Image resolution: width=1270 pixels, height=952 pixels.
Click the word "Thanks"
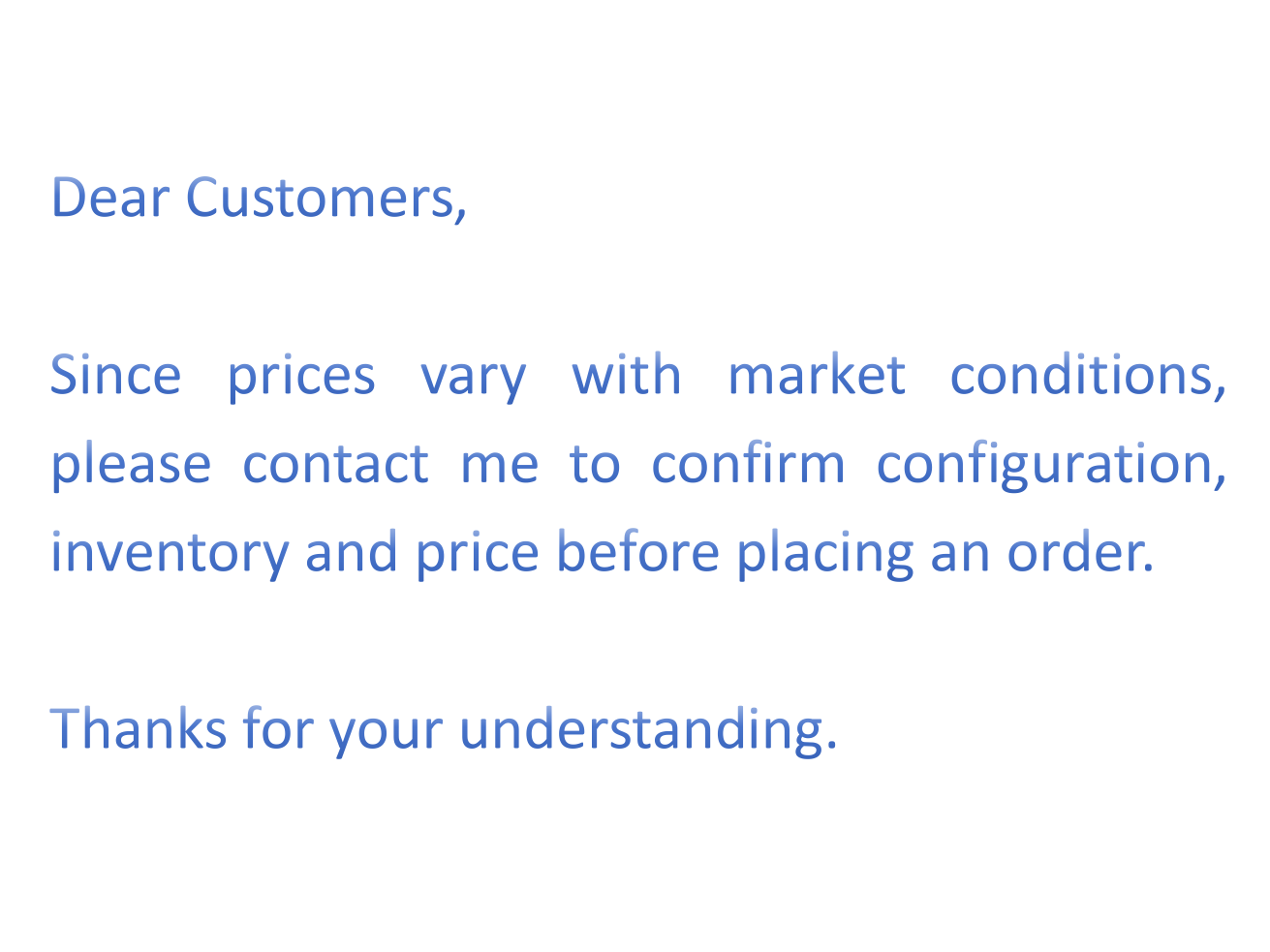139,729
